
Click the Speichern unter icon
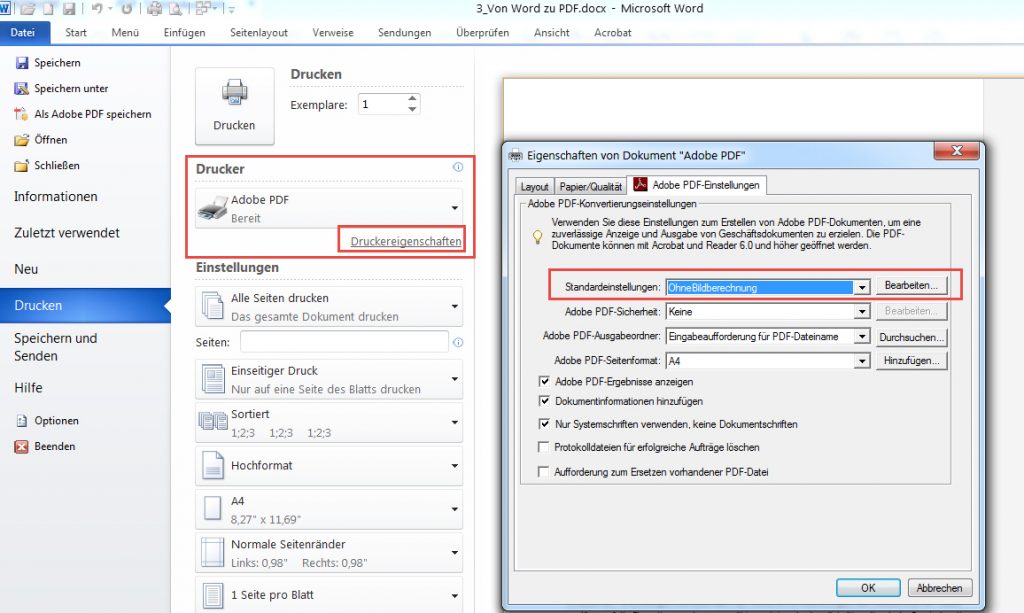click(x=22, y=88)
